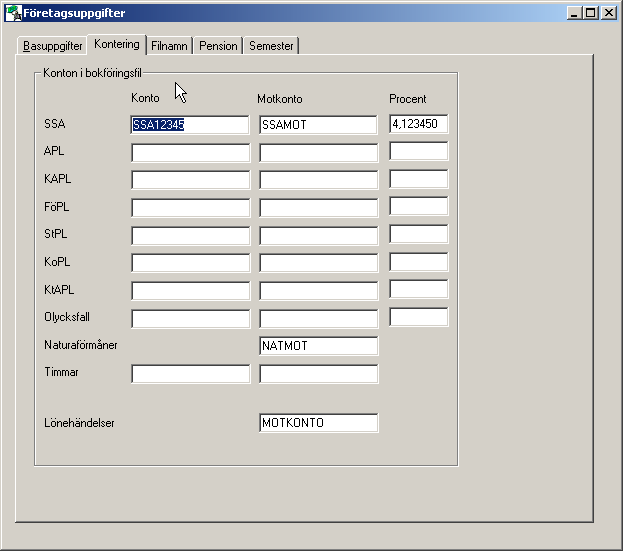
Task: Click the Lönehändelser field containing MOTKONTO
Action: [318, 423]
